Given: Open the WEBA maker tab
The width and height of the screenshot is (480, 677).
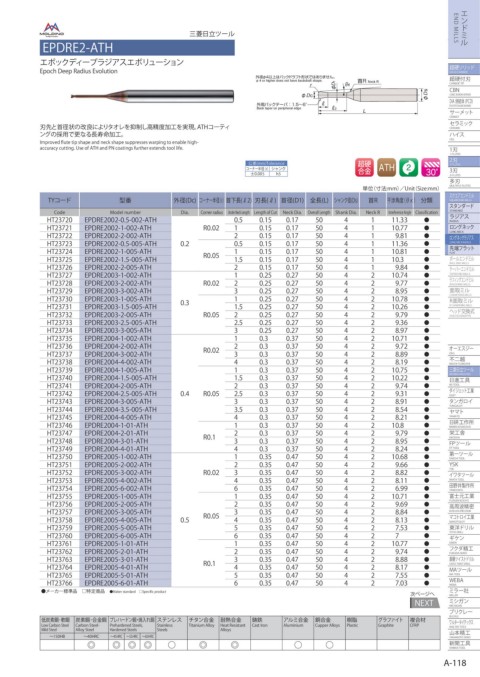Looking at the screenshot, I should [x=464, y=582].
